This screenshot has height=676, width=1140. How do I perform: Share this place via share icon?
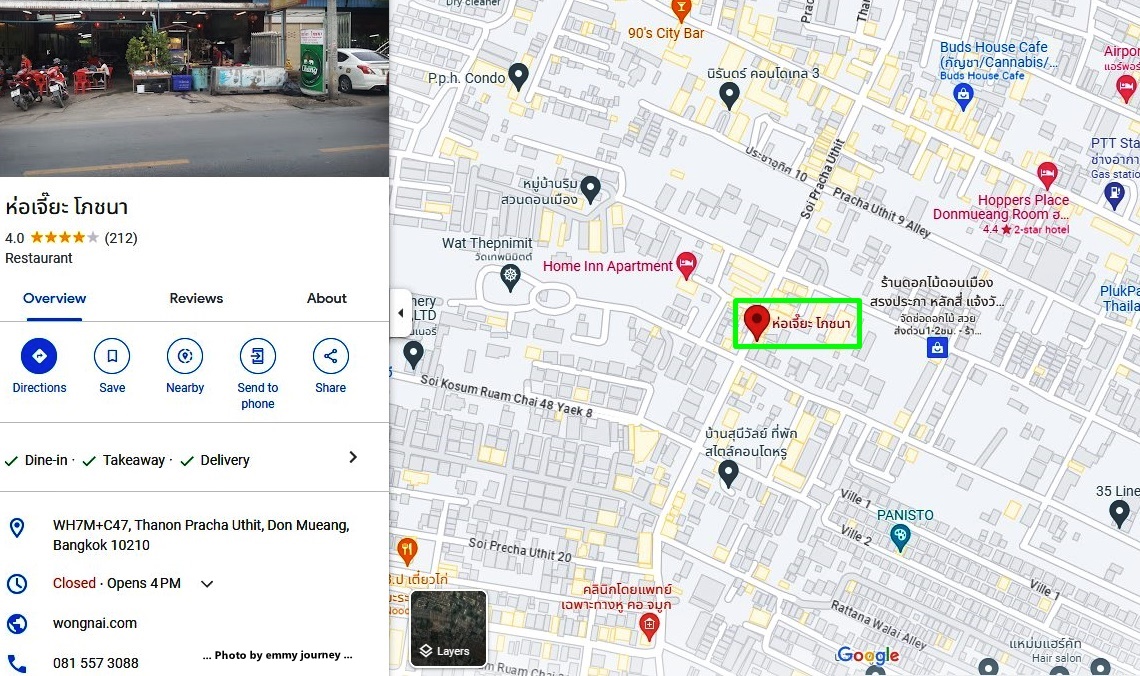330,356
